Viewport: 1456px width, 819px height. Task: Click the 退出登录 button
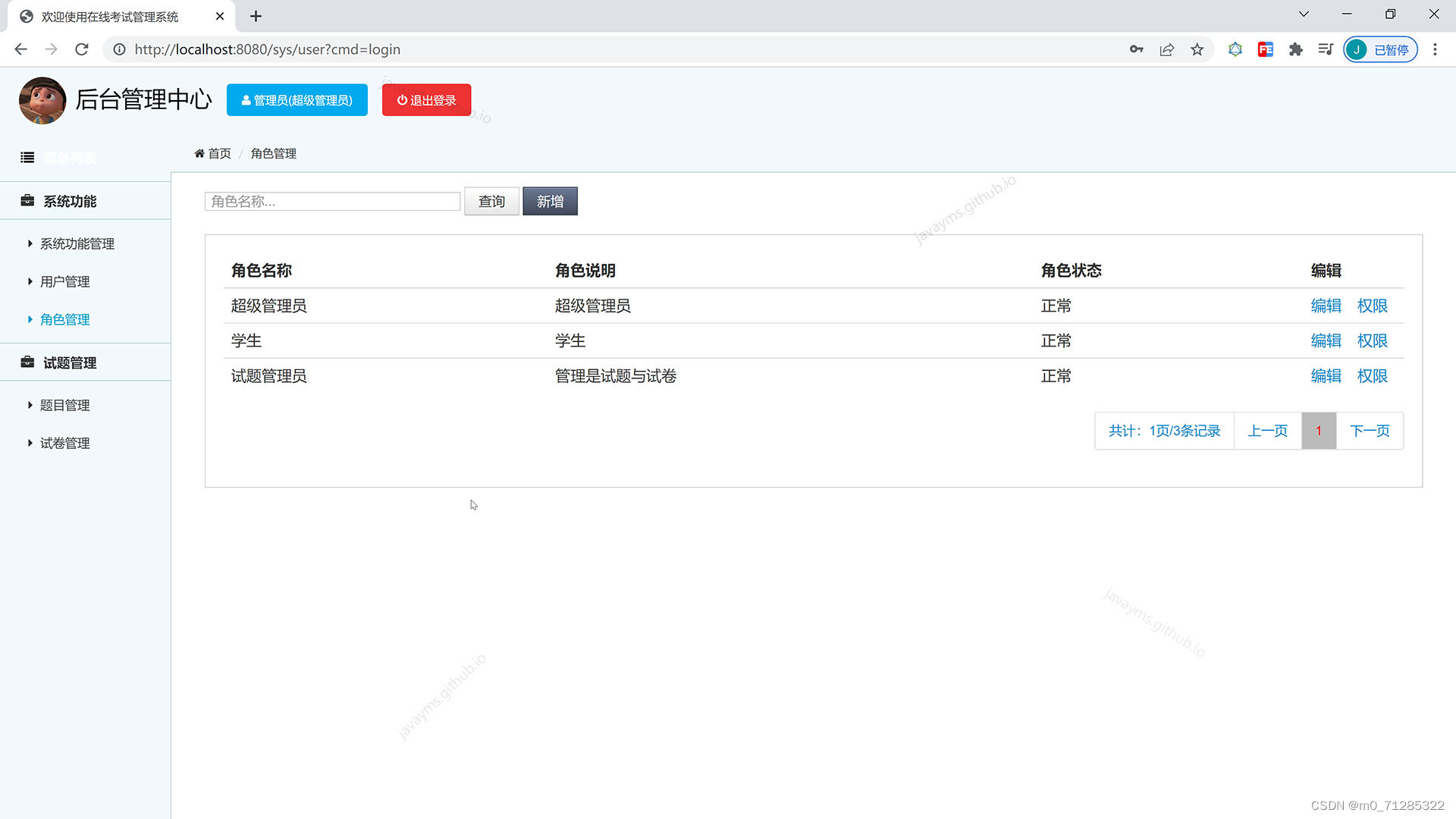tap(426, 100)
